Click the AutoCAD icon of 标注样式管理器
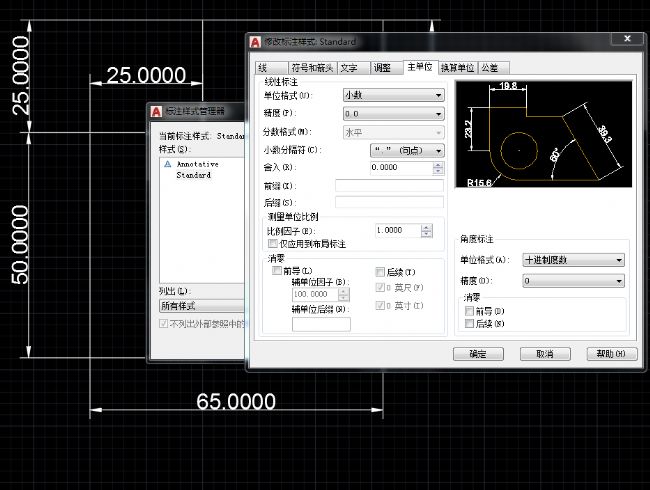Image resolution: width=650 pixels, height=490 pixels. click(156, 112)
